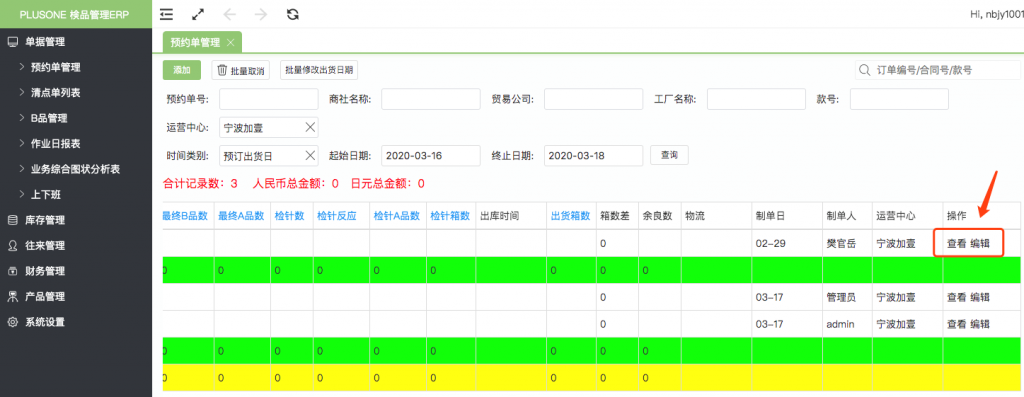Focus the 商社名称 input field
Viewport: 1024px width, 397px height.
[430, 99]
